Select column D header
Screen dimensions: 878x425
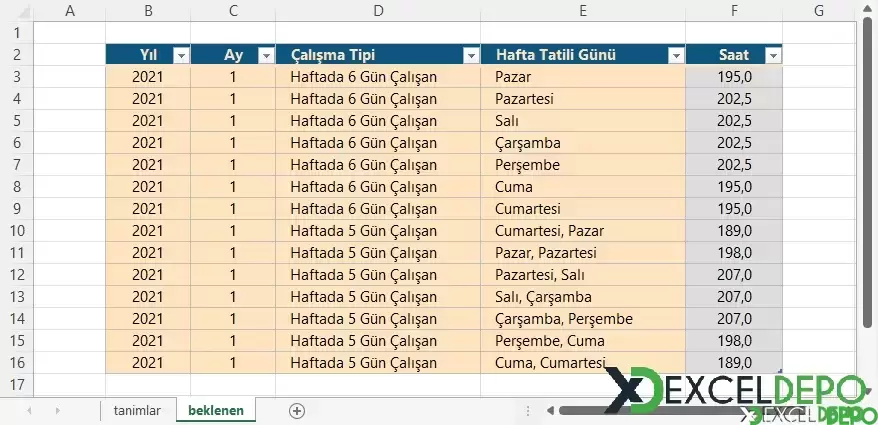pos(378,10)
